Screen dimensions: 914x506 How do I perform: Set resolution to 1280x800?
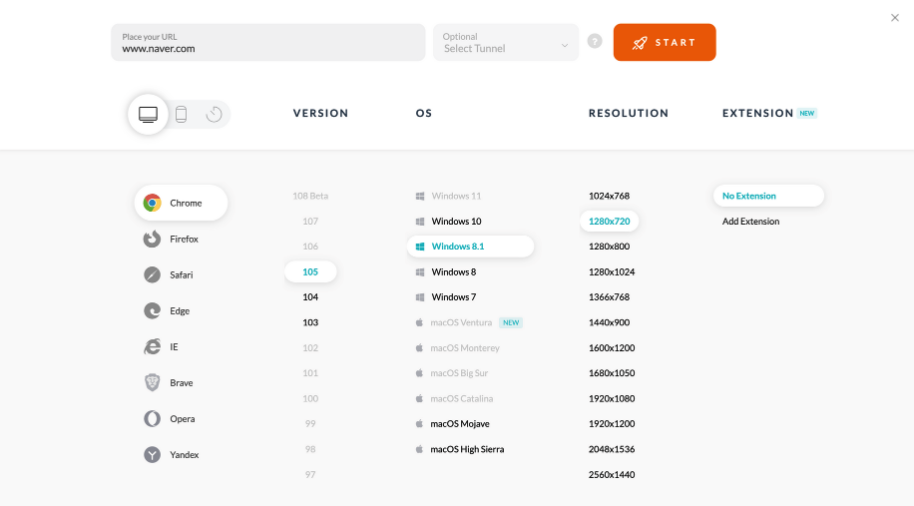coord(609,247)
